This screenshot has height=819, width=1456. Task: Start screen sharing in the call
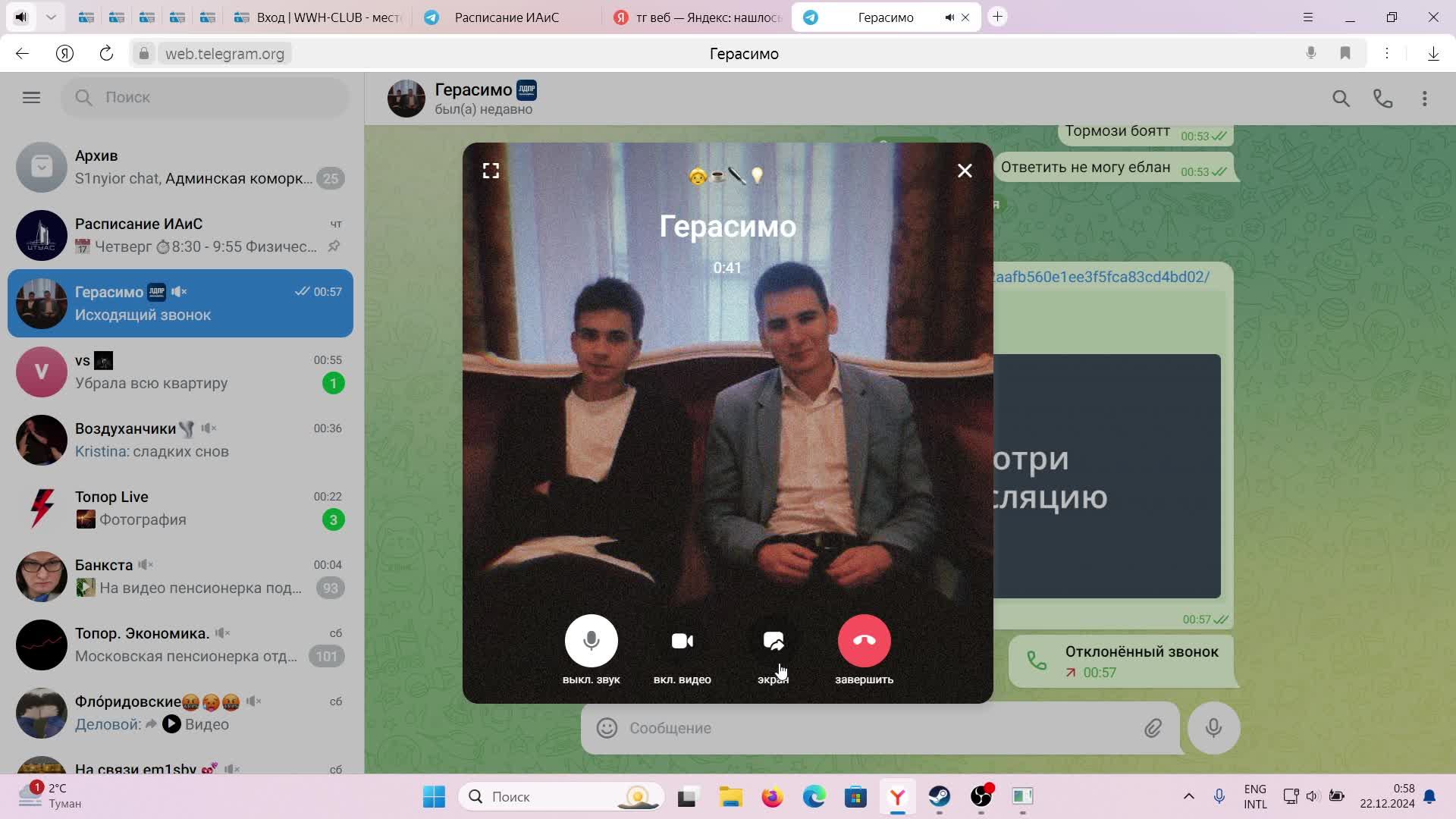(773, 642)
